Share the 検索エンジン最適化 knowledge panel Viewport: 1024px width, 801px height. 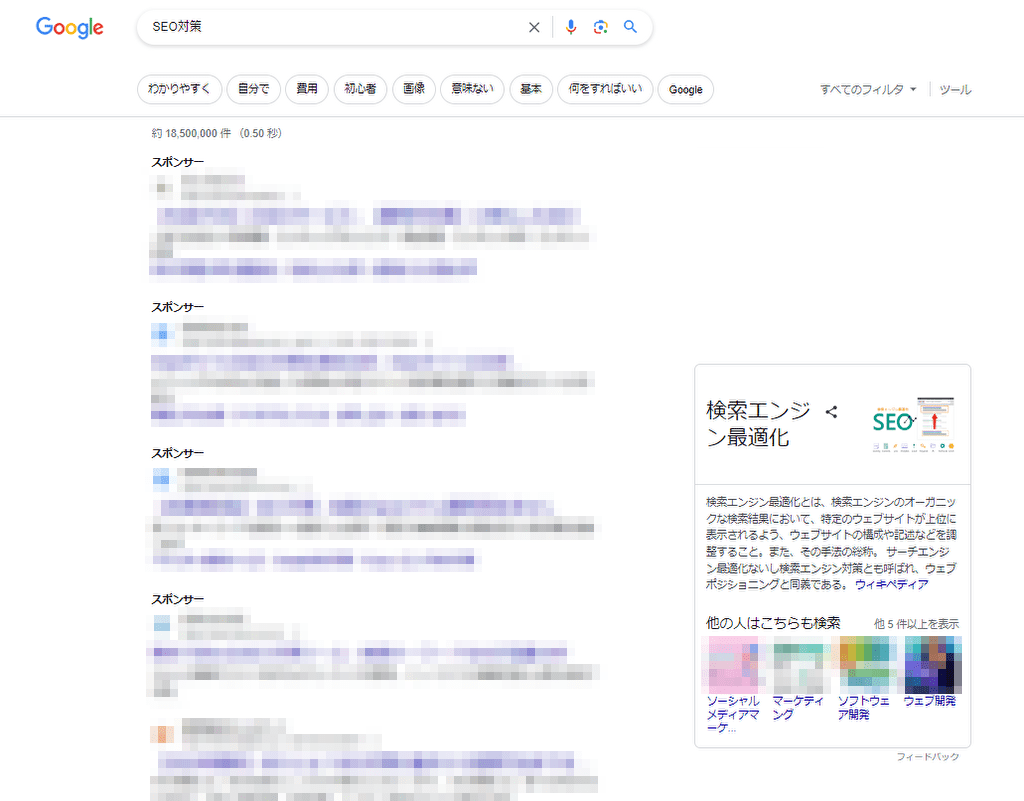click(831, 411)
